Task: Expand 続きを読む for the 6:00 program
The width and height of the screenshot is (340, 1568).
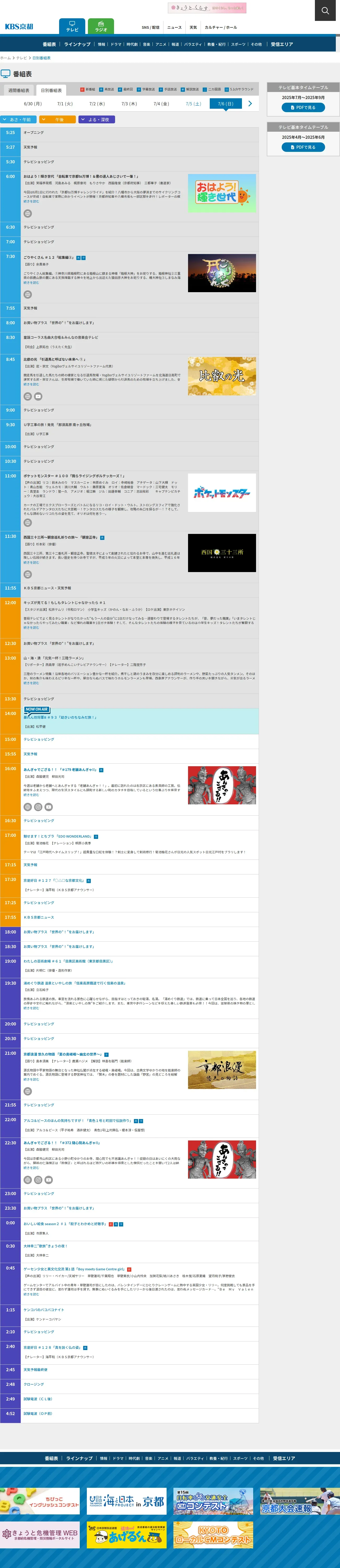Action: 31,201
